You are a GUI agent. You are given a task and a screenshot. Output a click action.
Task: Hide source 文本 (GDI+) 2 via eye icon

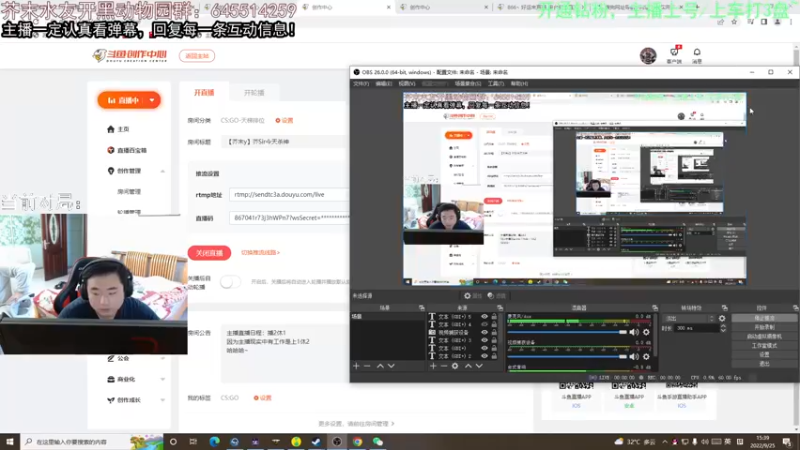tap(484, 356)
